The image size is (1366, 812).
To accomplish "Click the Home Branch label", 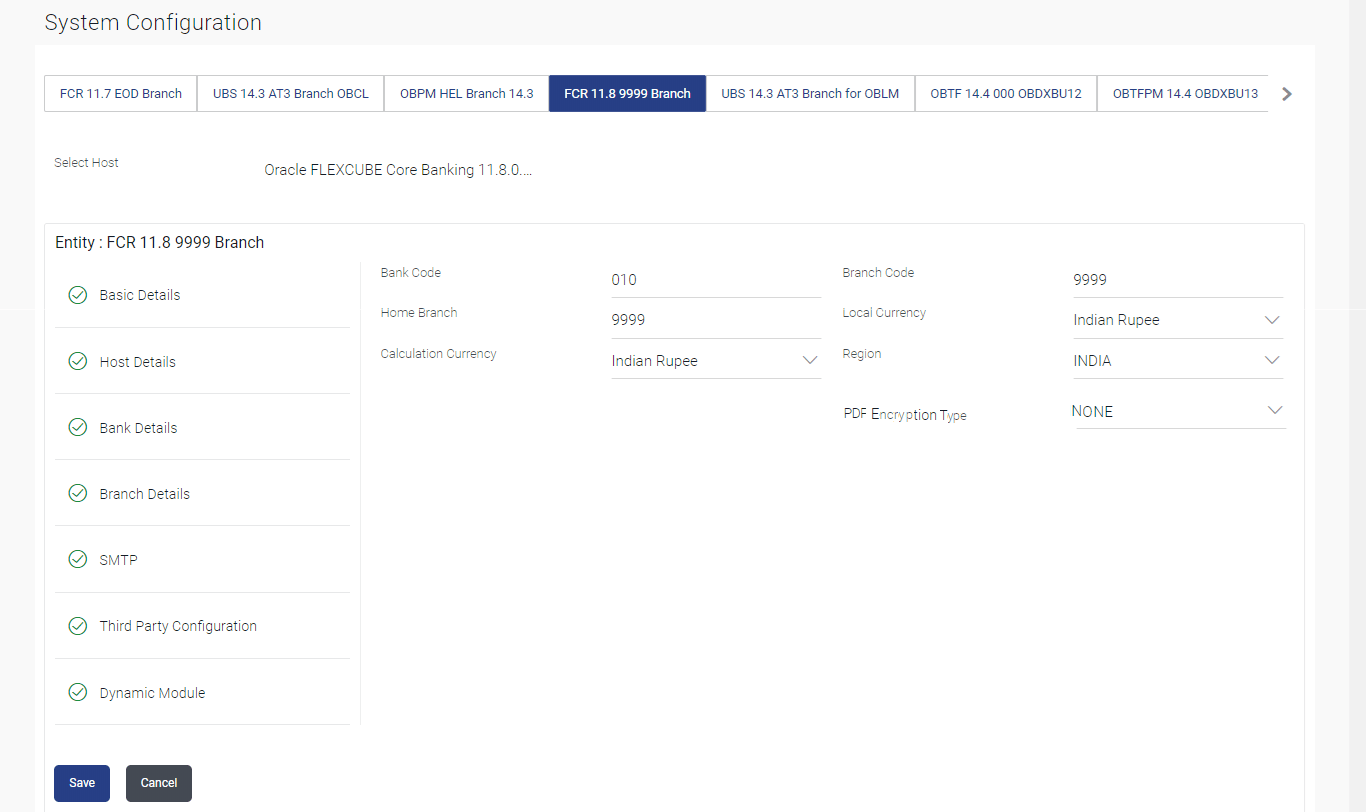I will click(419, 312).
